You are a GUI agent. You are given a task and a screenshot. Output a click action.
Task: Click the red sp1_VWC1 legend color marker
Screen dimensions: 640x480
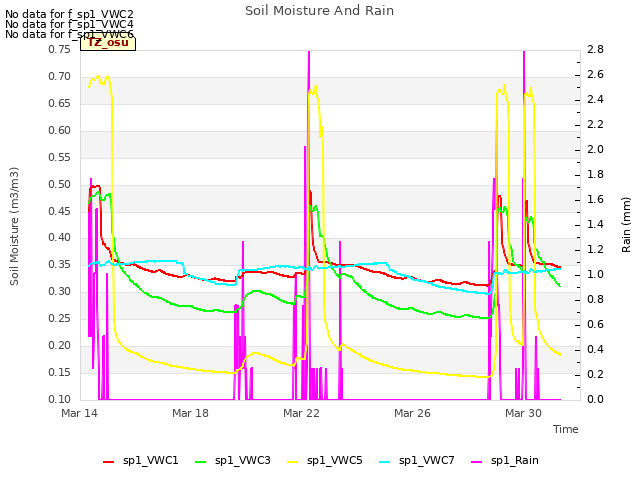109,462
